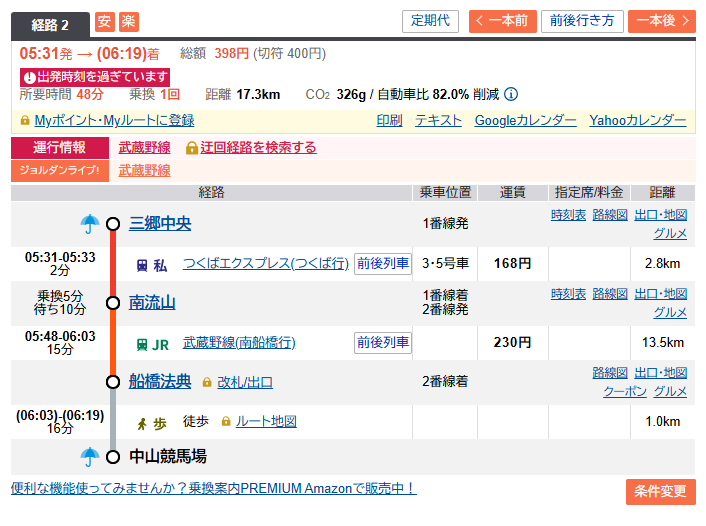Open 武蔵野線 link in 運行情報 row
Viewport: 706px width, 526px height.
tap(145, 148)
